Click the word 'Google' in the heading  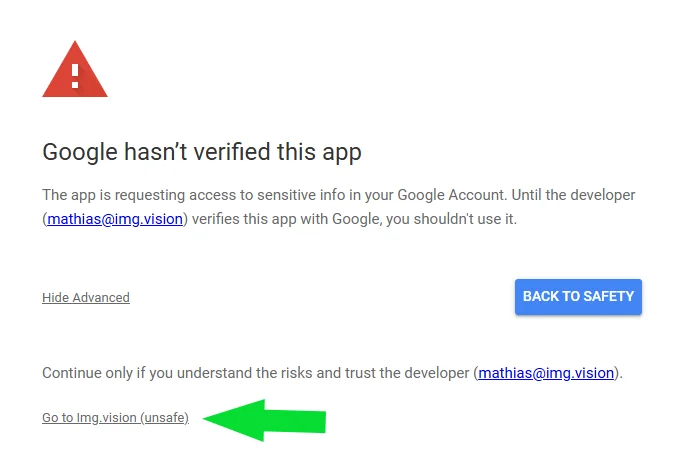(x=80, y=152)
